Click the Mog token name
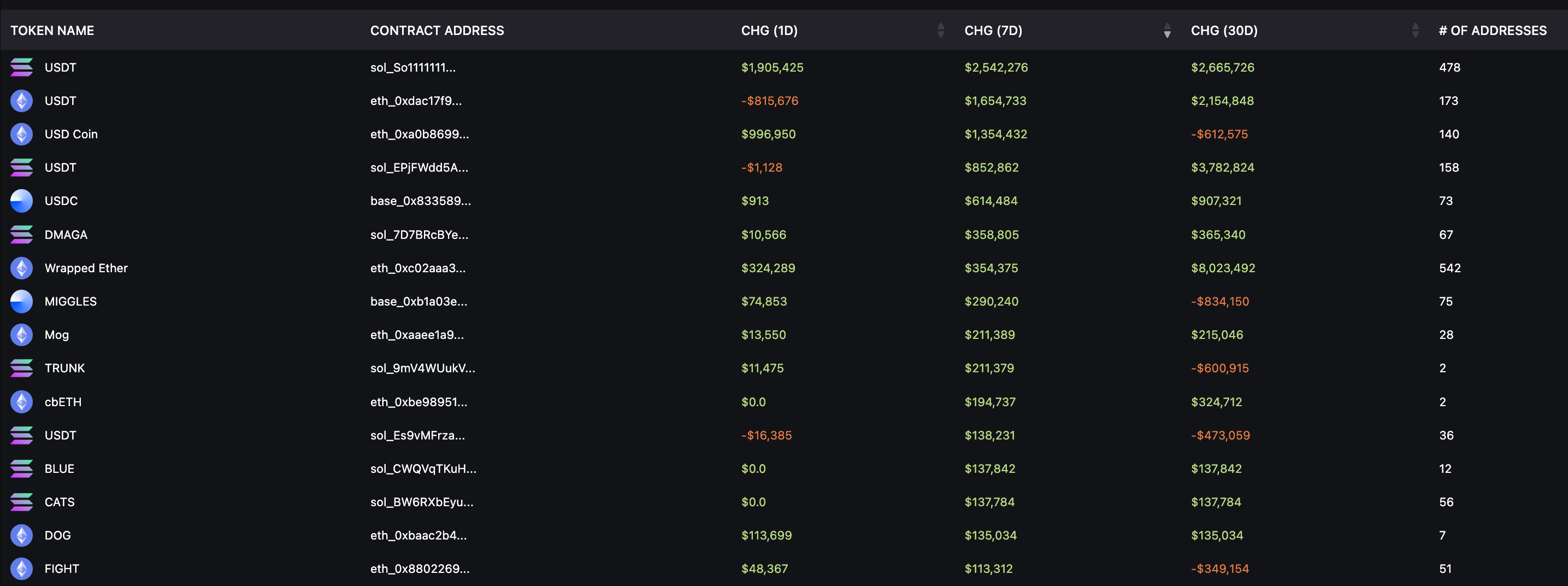The image size is (1568, 586). coord(57,335)
